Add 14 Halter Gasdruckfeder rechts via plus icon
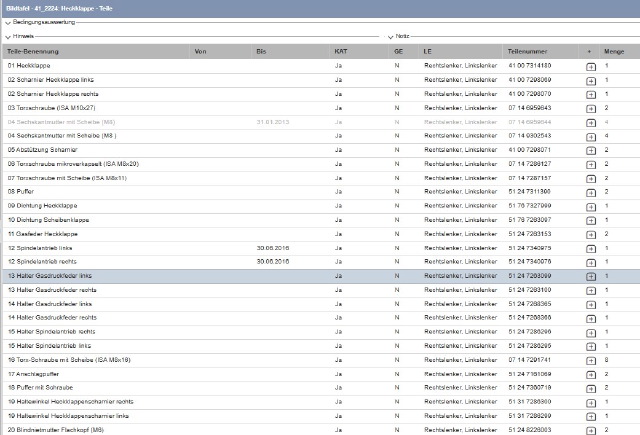 click(x=591, y=319)
